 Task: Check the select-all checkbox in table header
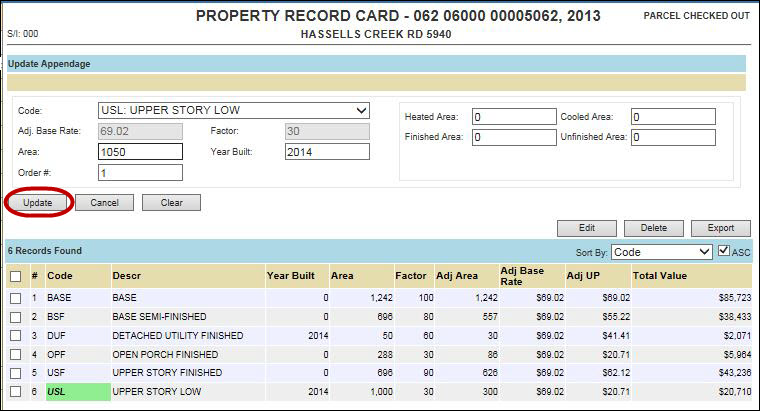15,276
